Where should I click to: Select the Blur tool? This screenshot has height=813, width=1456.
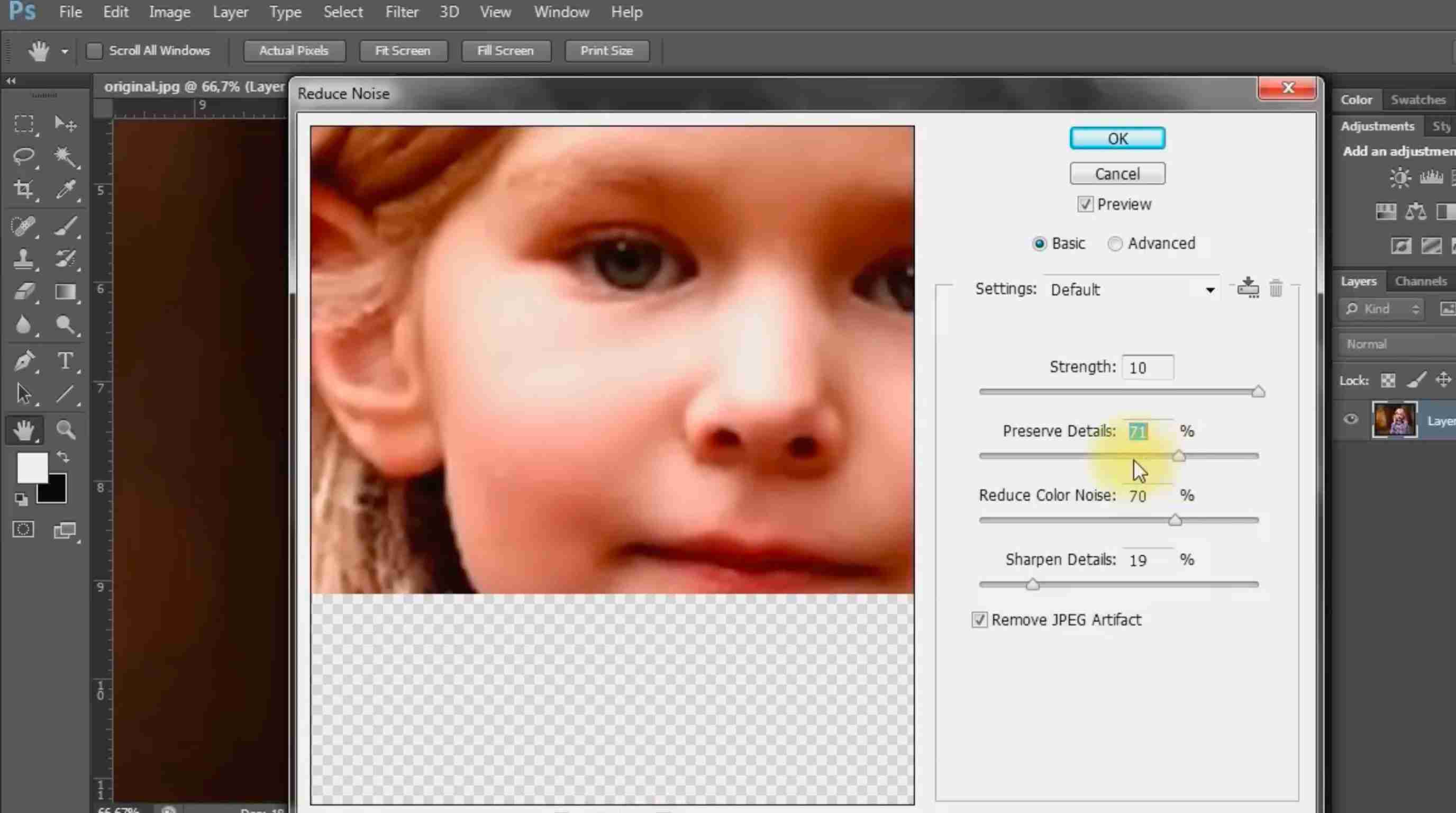[24, 325]
